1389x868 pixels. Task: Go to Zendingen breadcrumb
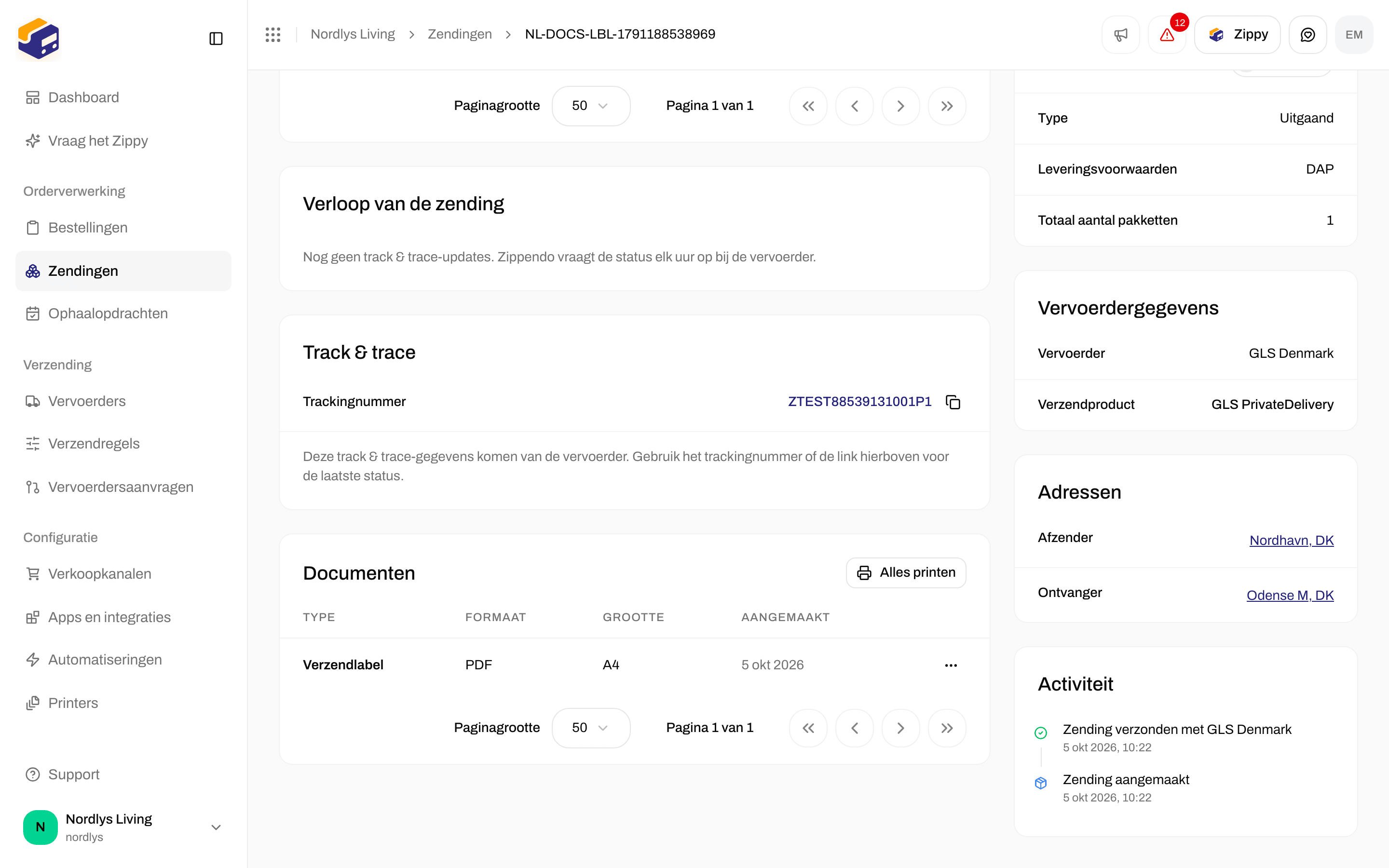click(460, 34)
